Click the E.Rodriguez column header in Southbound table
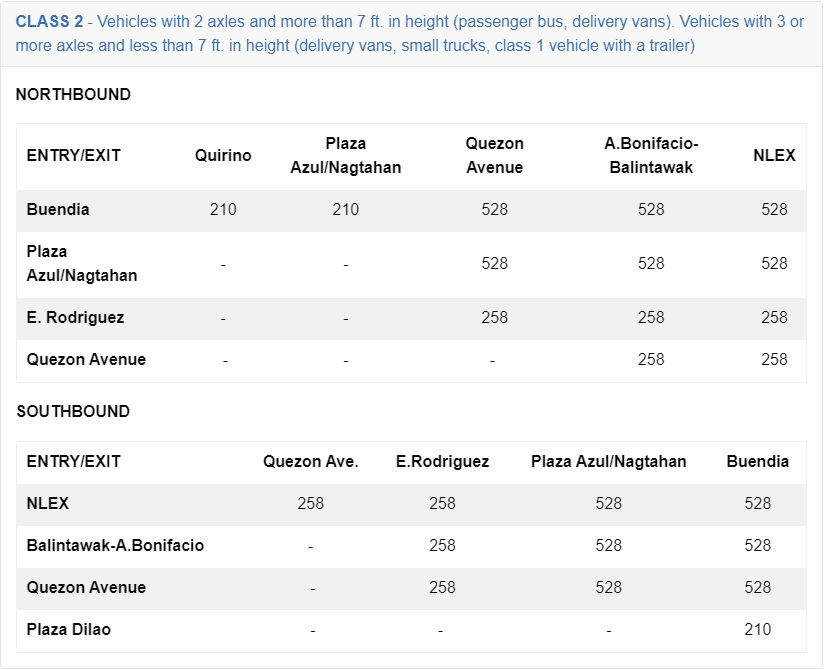 (442, 461)
